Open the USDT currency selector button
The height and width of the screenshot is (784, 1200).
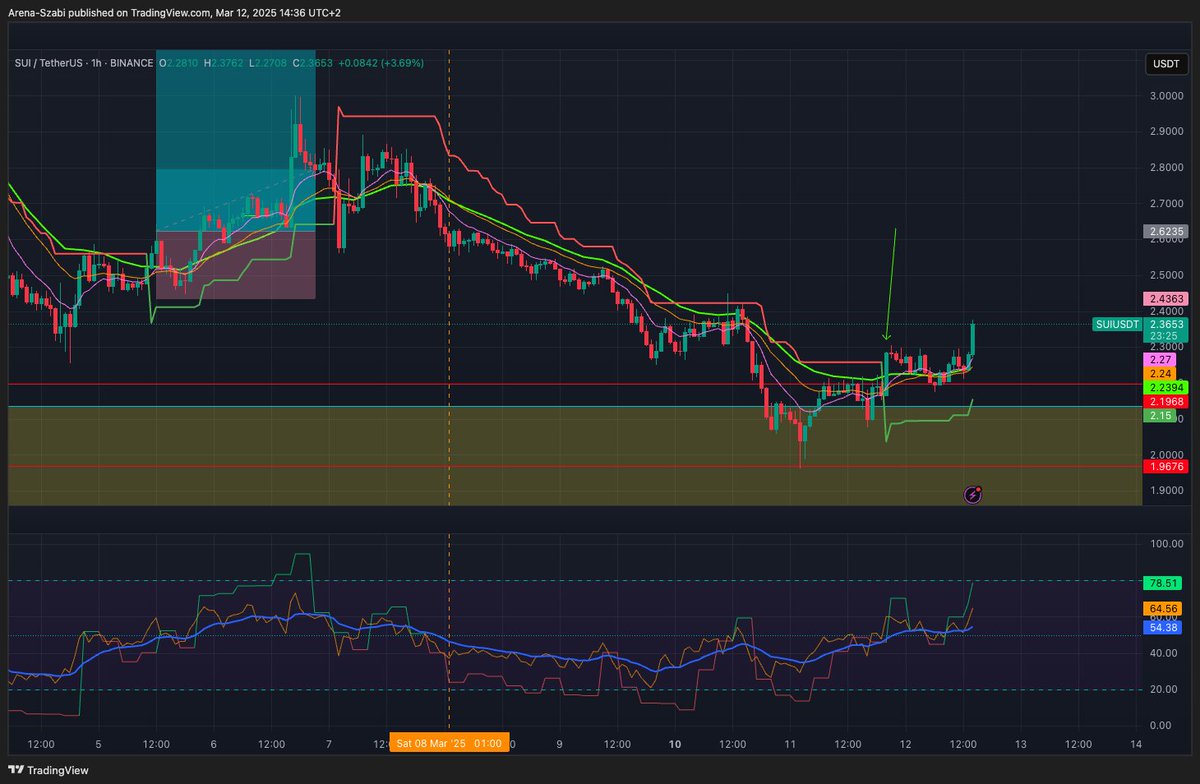pyautogui.click(x=1167, y=63)
